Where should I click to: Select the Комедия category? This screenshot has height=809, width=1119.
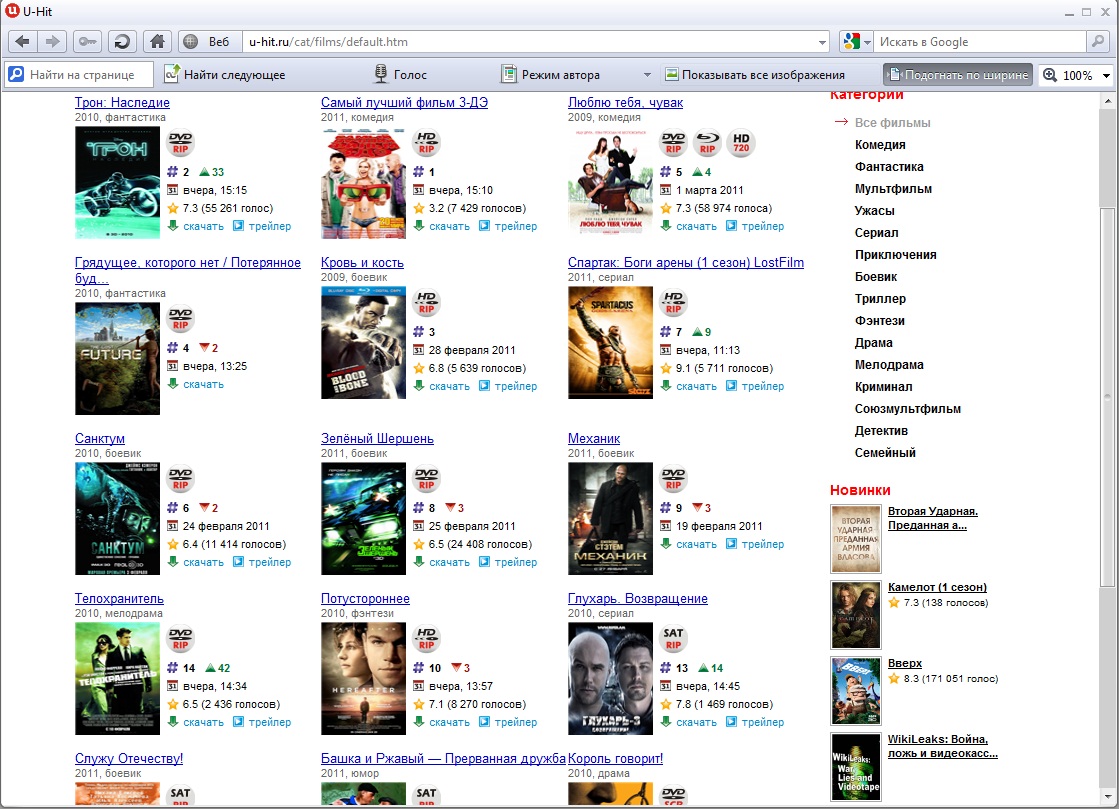click(x=880, y=145)
